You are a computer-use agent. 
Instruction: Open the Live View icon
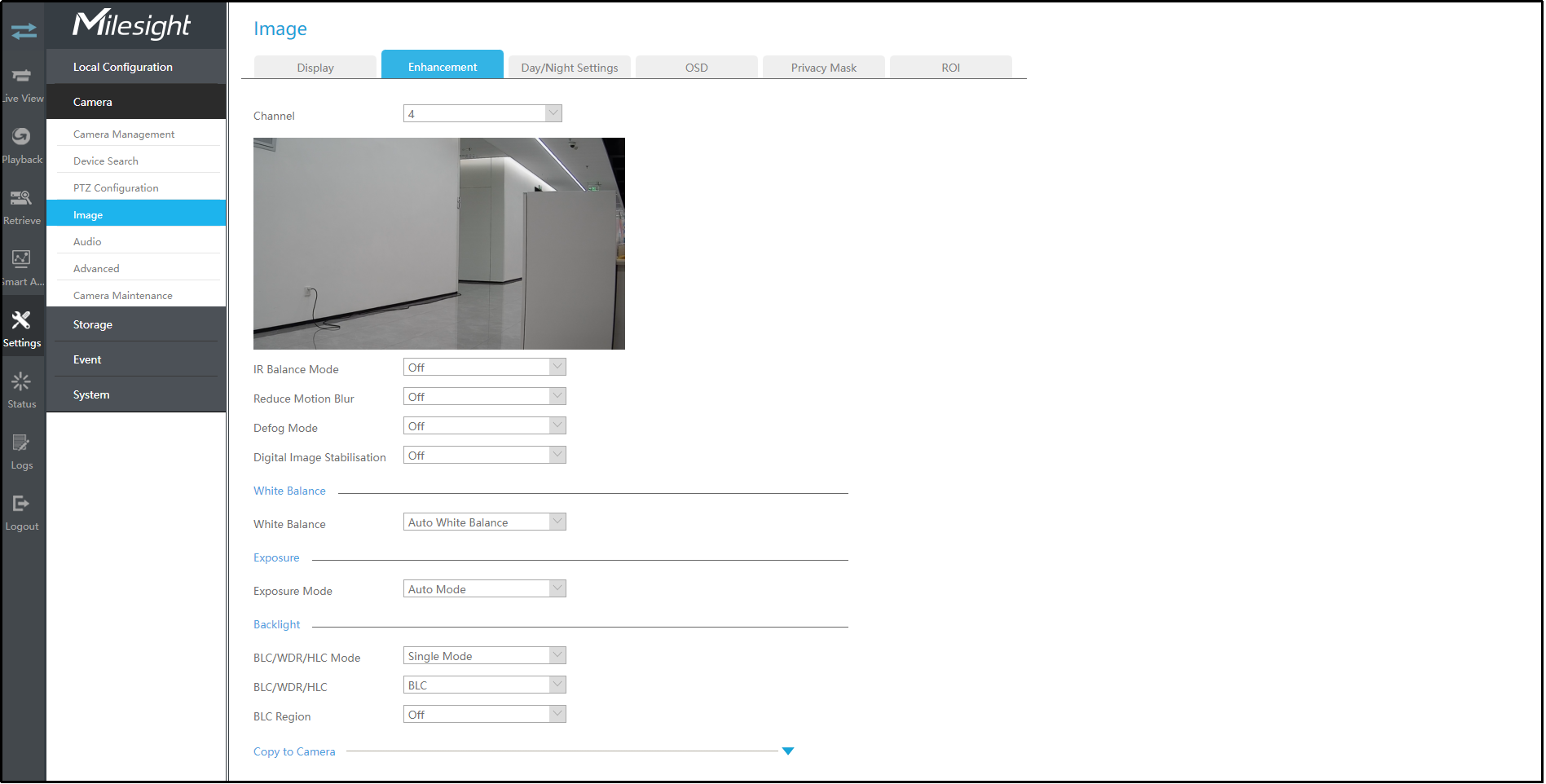22,77
